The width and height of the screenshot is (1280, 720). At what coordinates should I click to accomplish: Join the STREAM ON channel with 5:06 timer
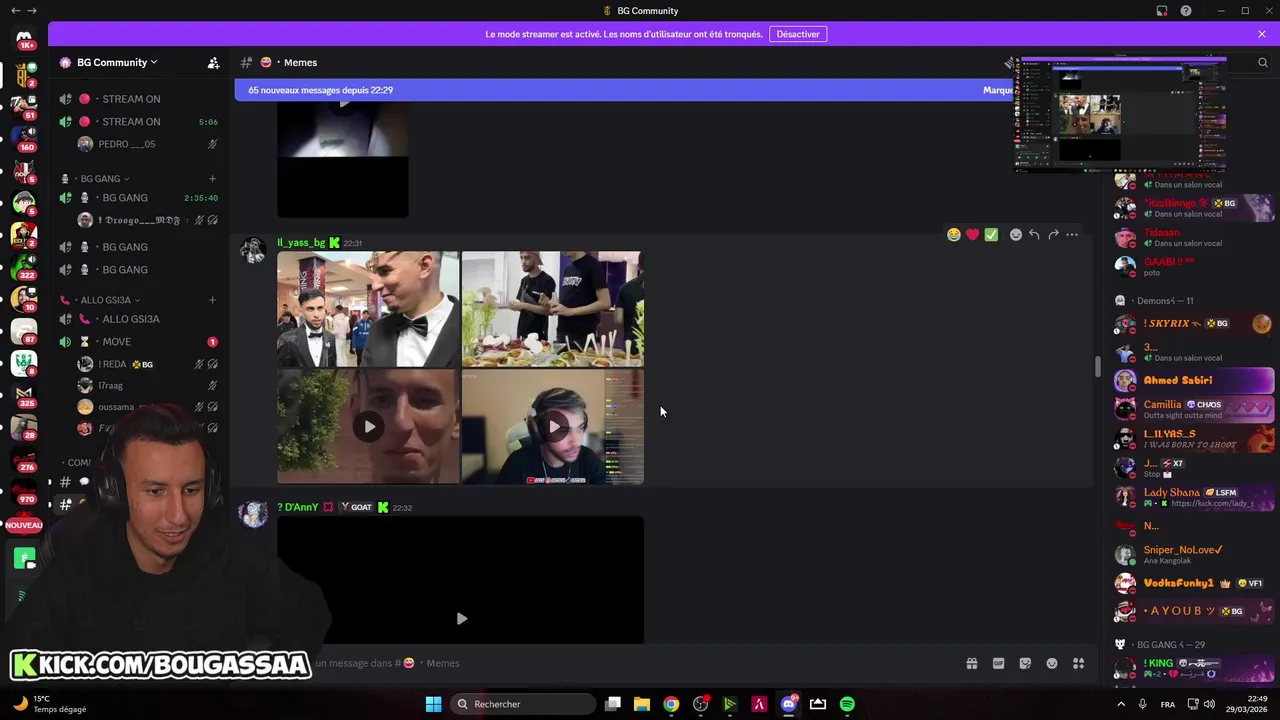coord(139,122)
